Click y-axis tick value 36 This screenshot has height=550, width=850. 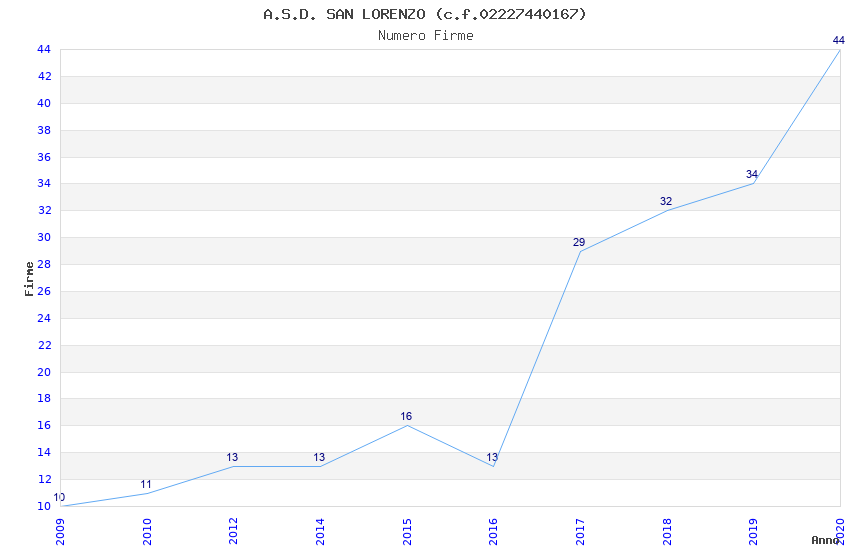(44, 157)
